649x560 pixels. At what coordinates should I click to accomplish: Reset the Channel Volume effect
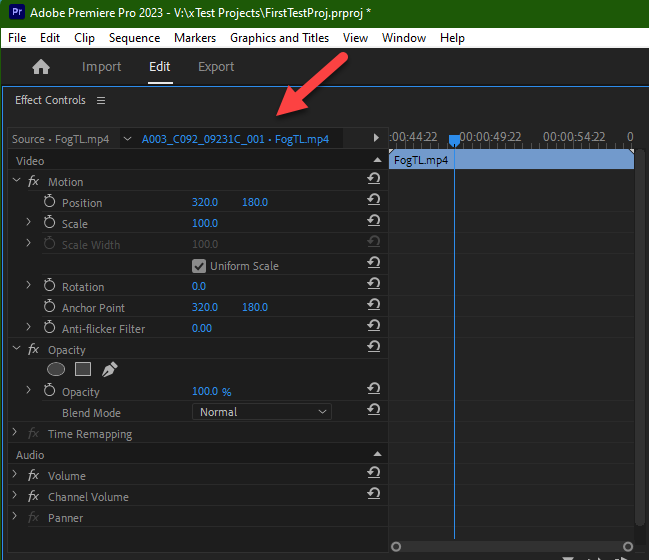click(374, 494)
